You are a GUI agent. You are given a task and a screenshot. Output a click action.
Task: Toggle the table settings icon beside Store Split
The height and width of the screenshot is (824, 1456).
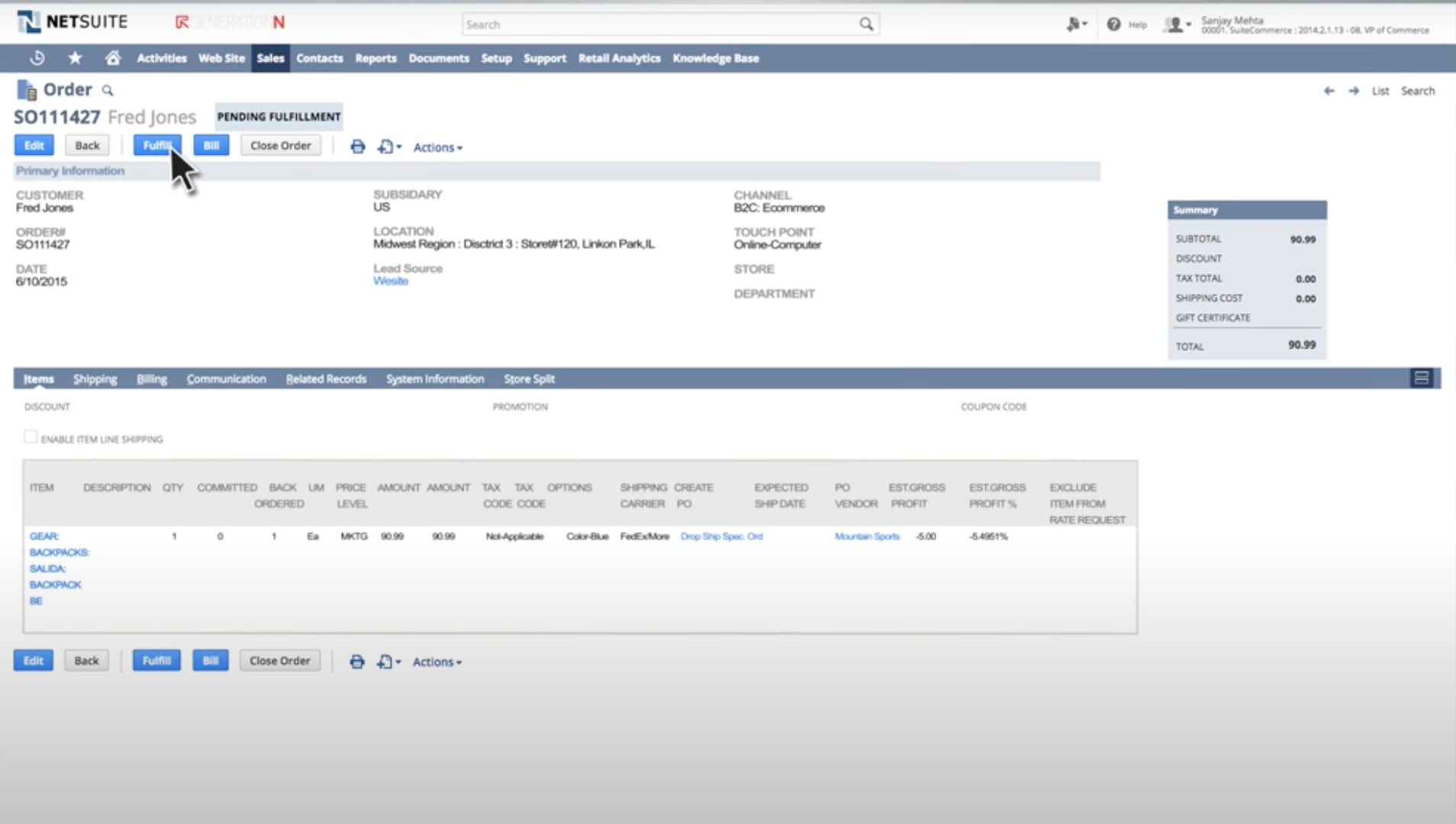[x=1422, y=377]
